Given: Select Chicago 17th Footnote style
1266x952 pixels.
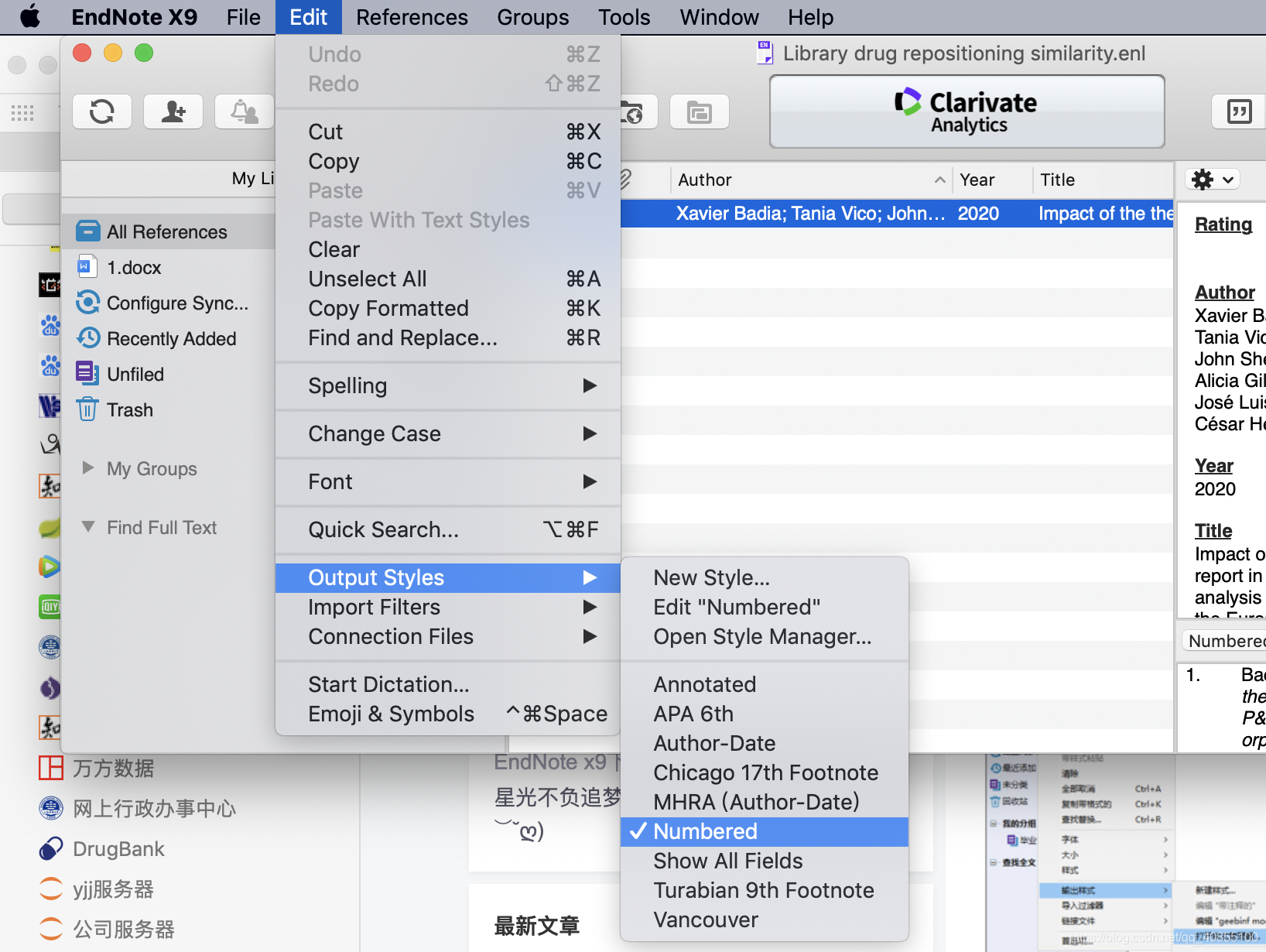Looking at the screenshot, I should pos(765,772).
